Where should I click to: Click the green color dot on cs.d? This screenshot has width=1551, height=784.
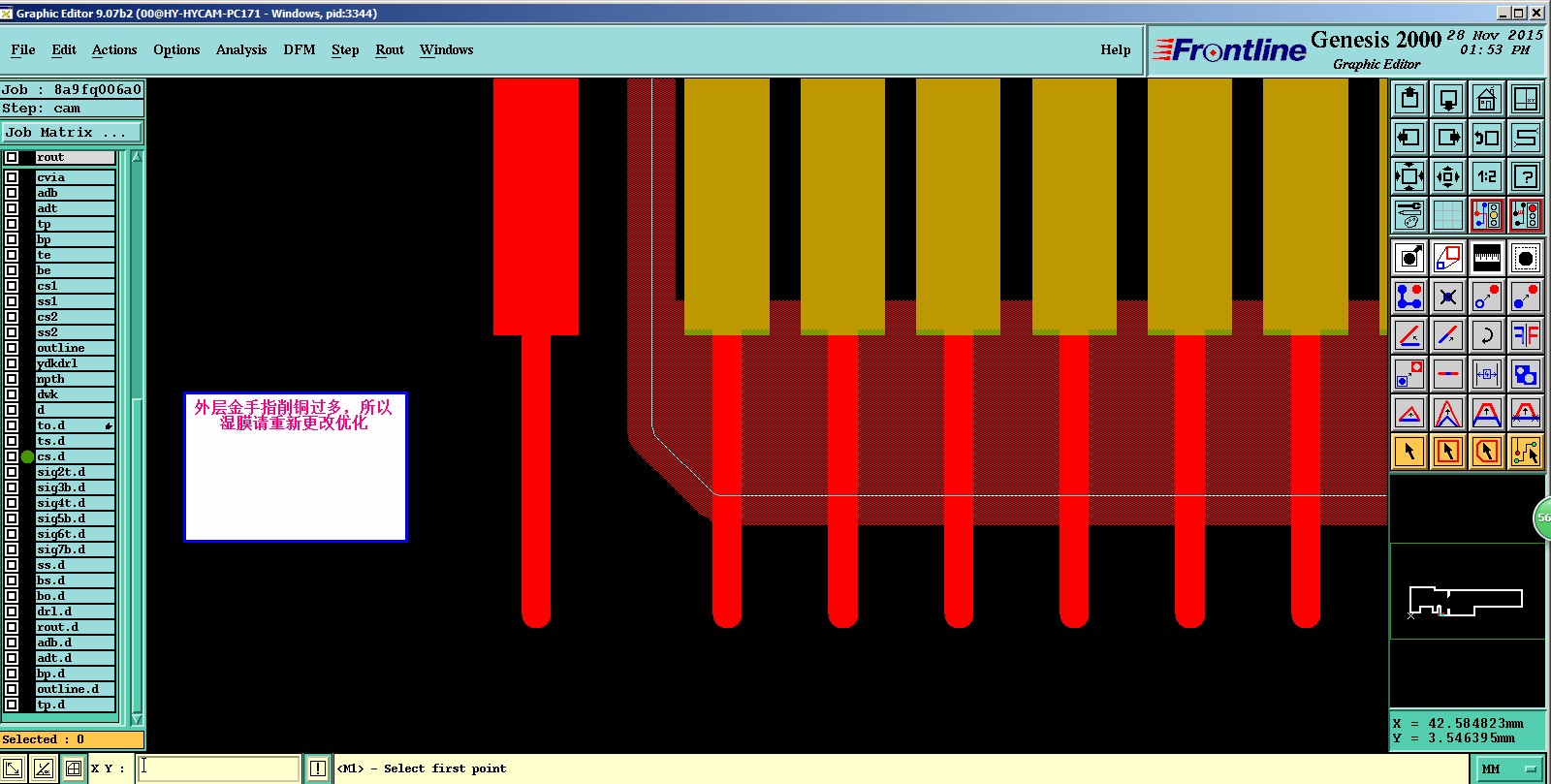tap(27, 456)
